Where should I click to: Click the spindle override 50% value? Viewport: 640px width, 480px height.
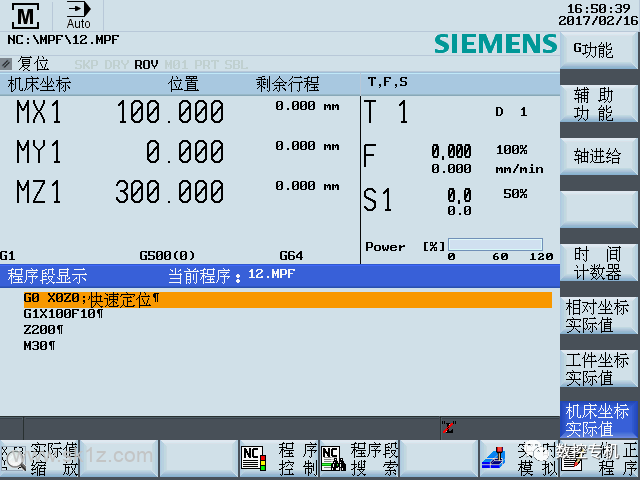point(515,193)
